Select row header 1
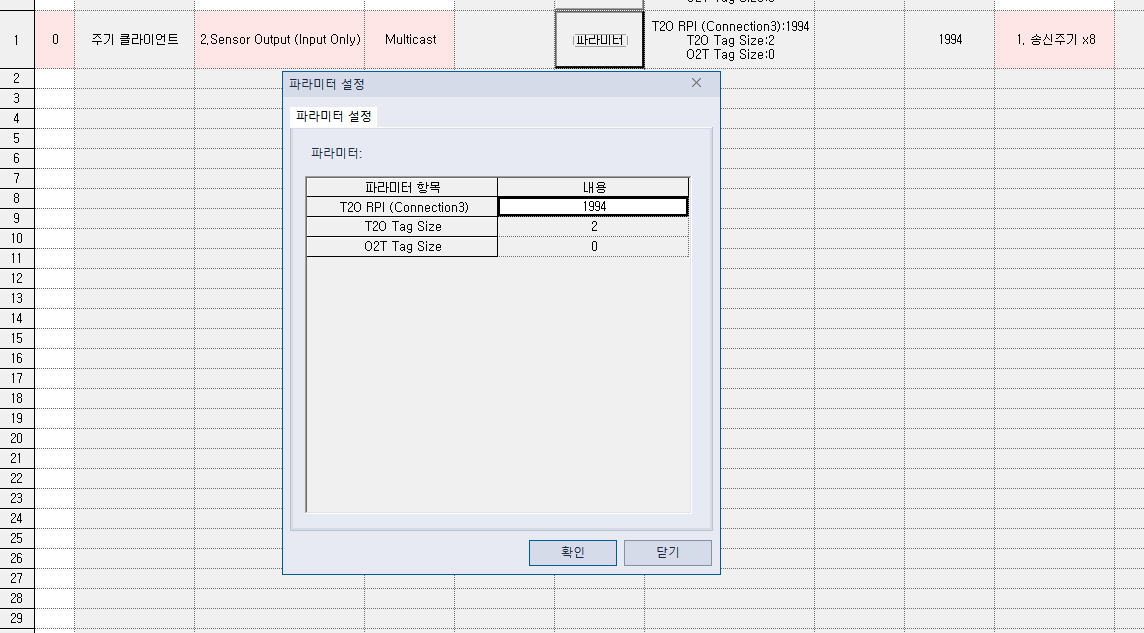 (16, 40)
